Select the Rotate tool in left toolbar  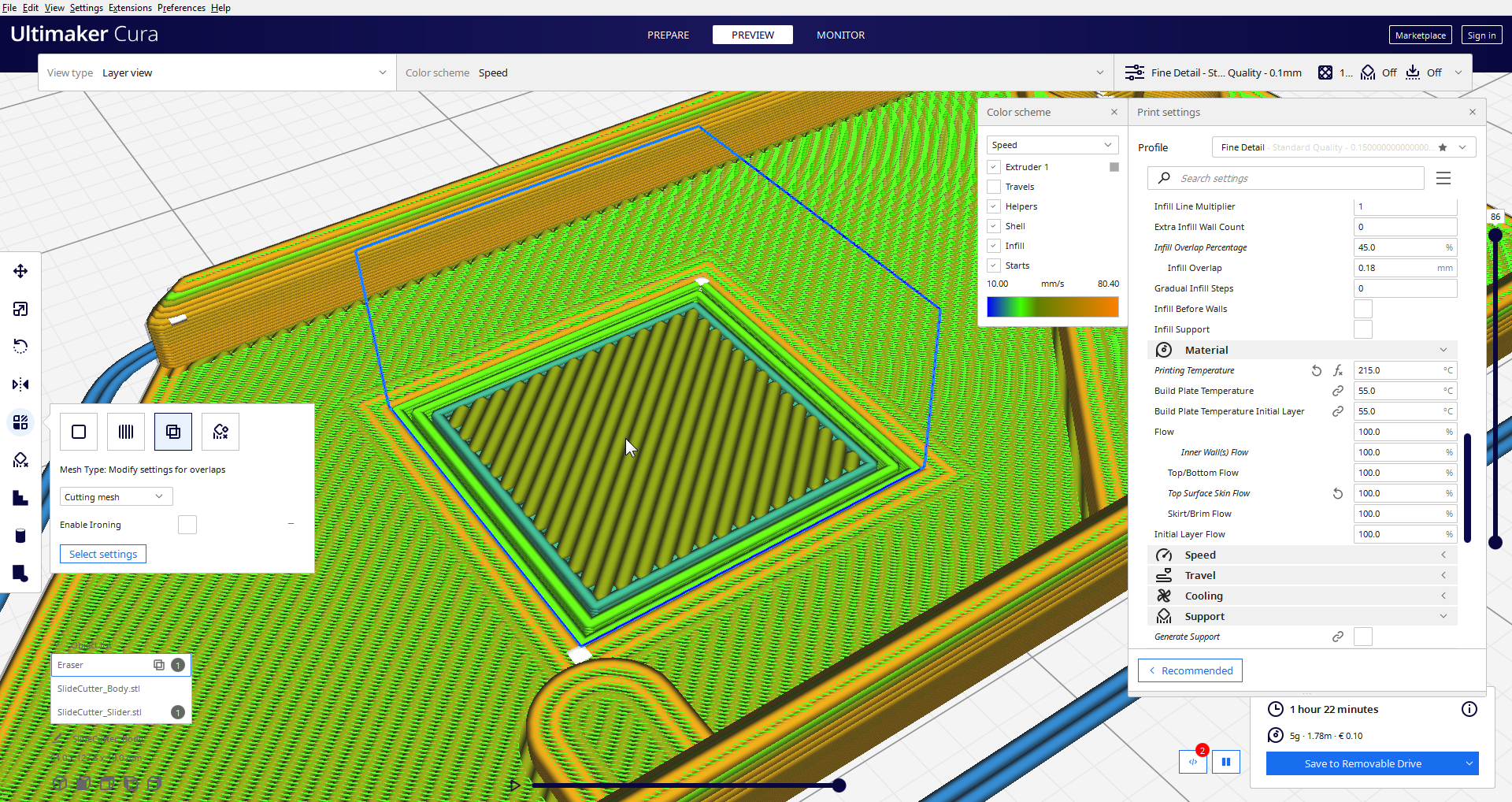pos(20,347)
